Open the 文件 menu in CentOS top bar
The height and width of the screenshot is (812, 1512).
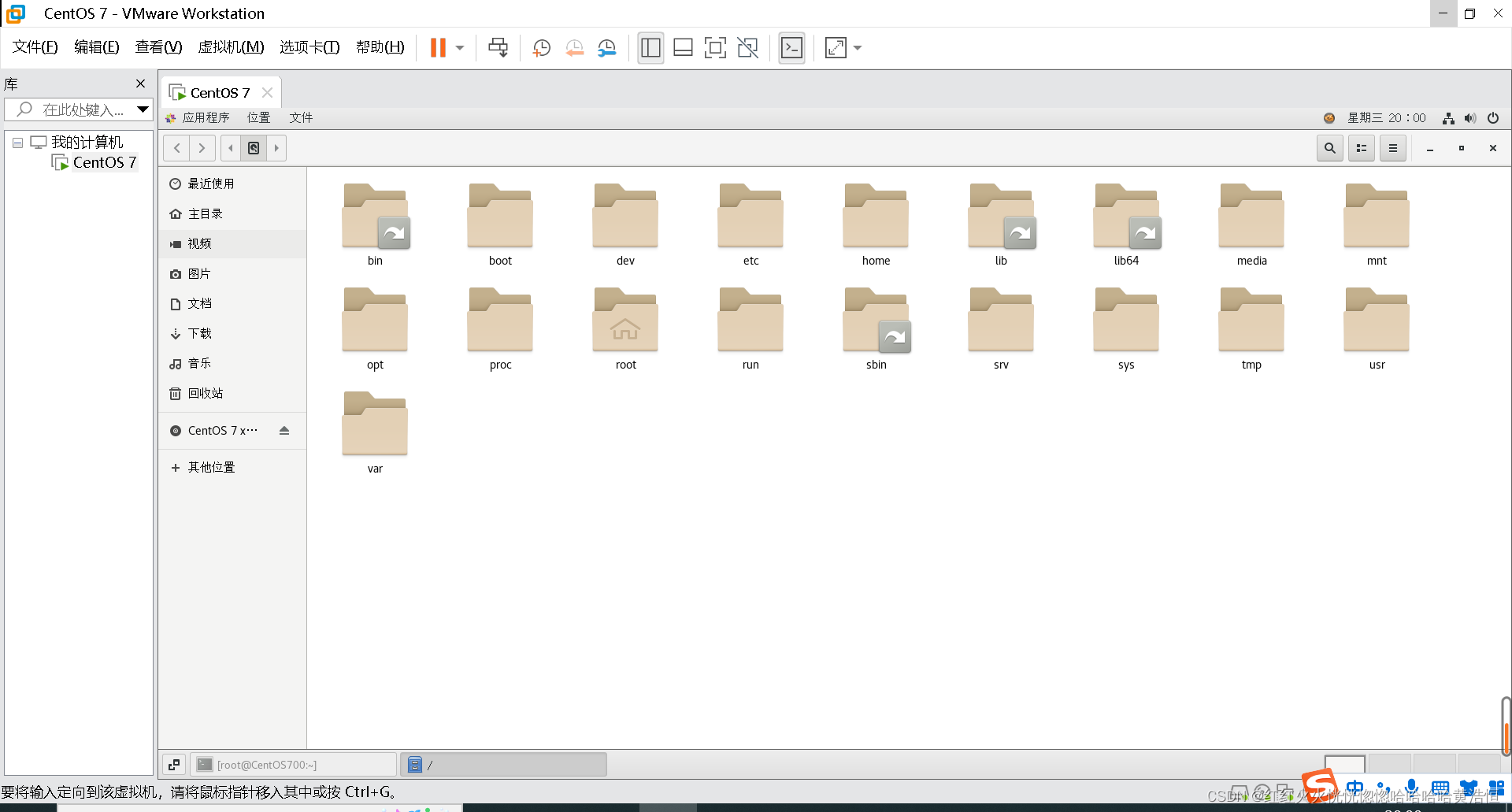(x=301, y=117)
